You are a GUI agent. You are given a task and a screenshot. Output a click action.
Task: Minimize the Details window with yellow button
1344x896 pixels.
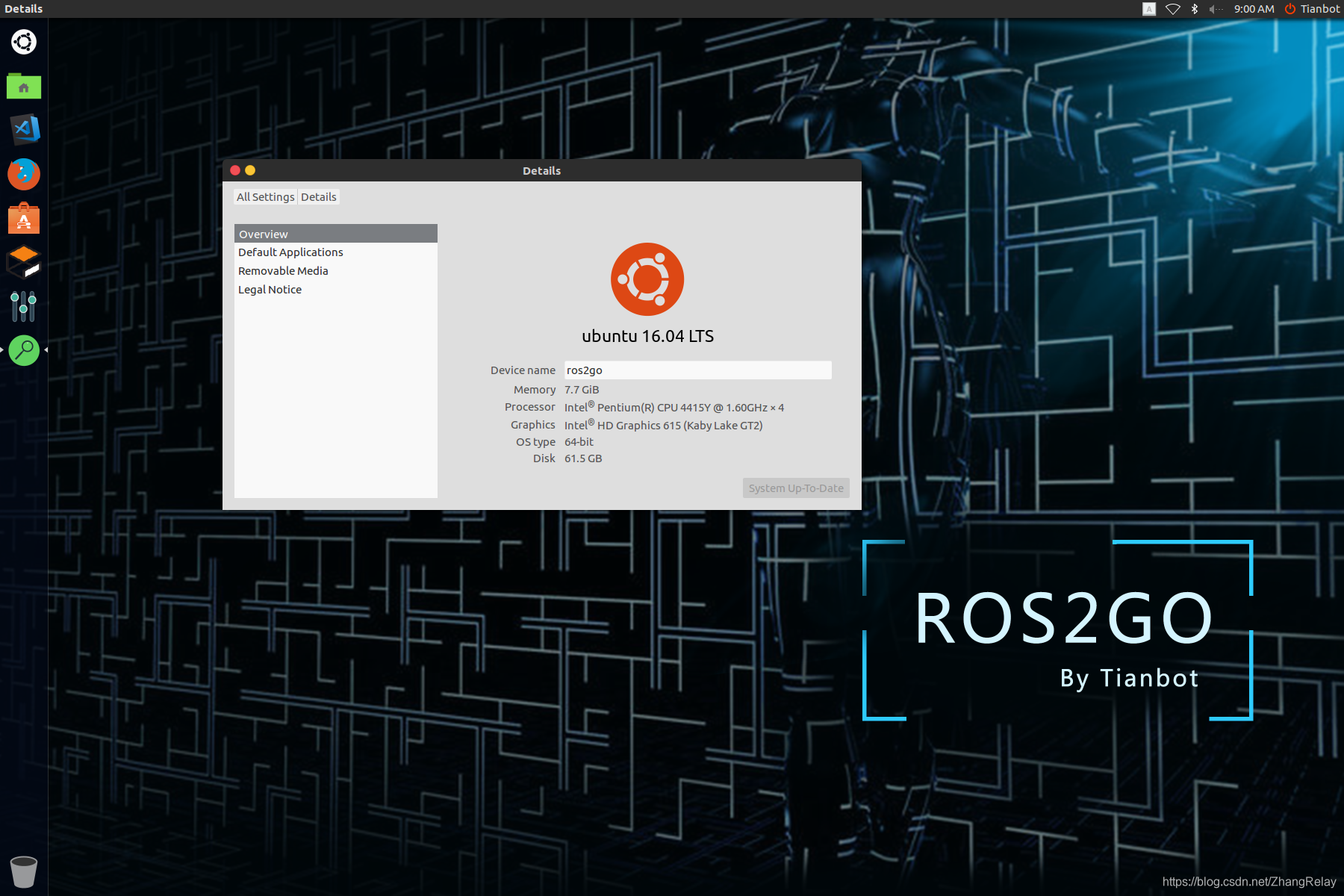[x=250, y=170]
